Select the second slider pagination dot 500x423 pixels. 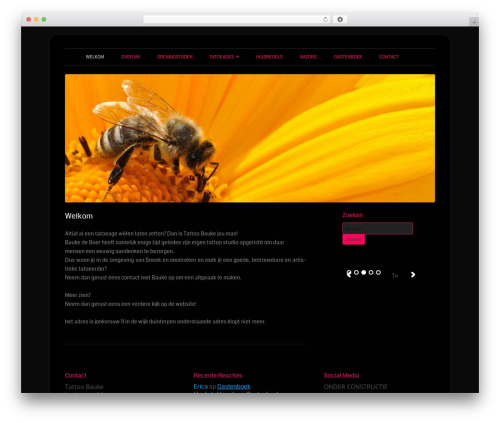coord(356,272)
